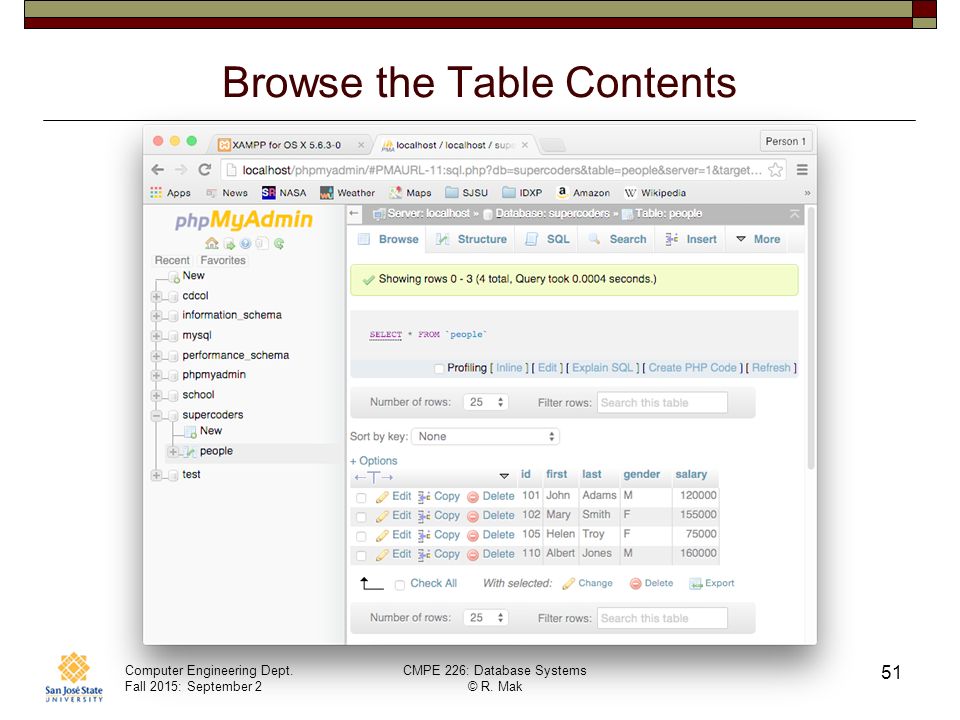Click the page vertical scrollbar
The height and width of the screenshot is (720, 960).
tap(811, 340)
